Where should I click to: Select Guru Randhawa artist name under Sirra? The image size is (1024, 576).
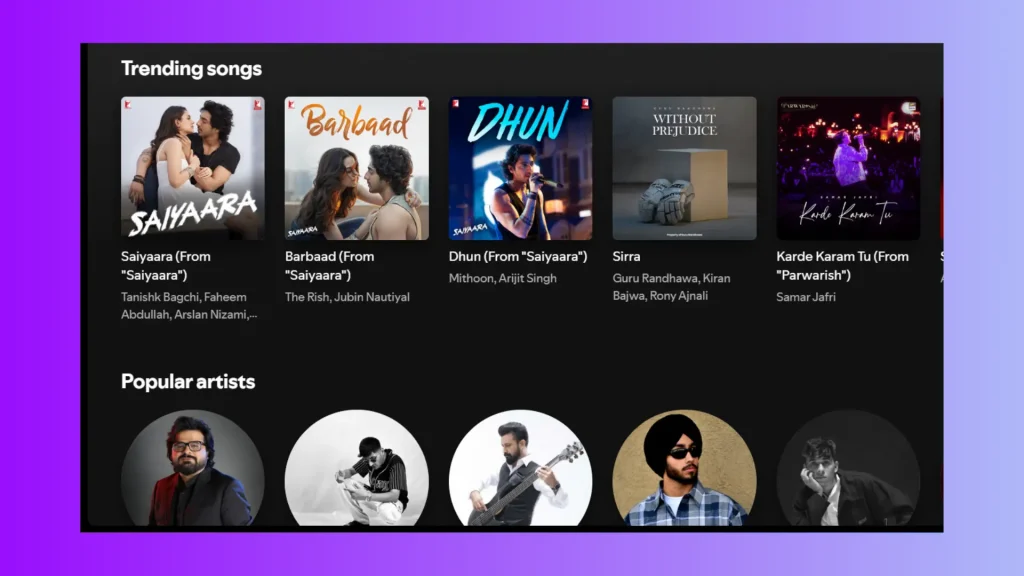pos(655,278)
